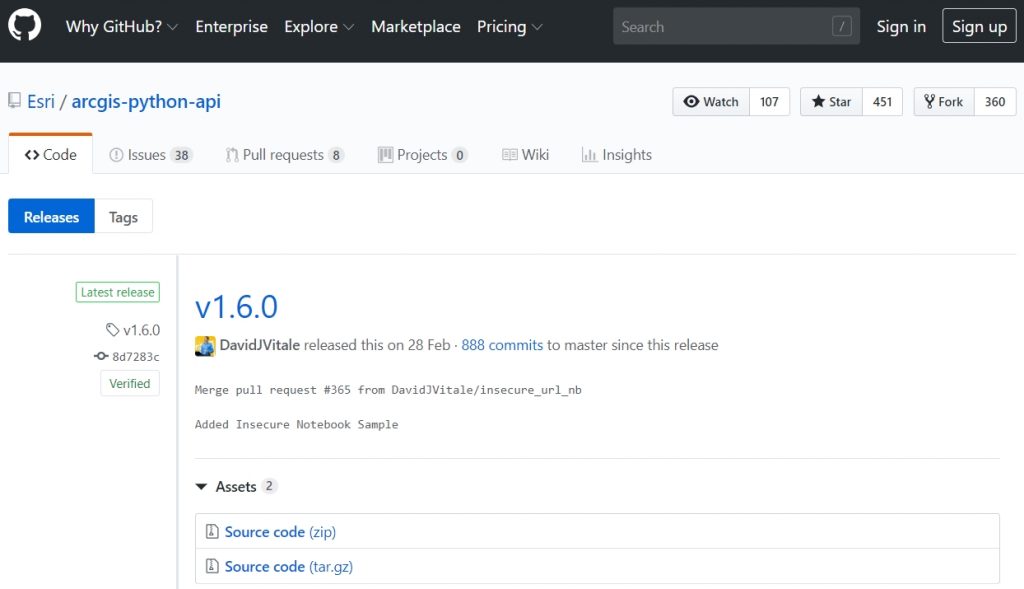This screenshot has width=1024, height=589.
Task: Click the eye icon on Watch button
Action: (690, 101)
